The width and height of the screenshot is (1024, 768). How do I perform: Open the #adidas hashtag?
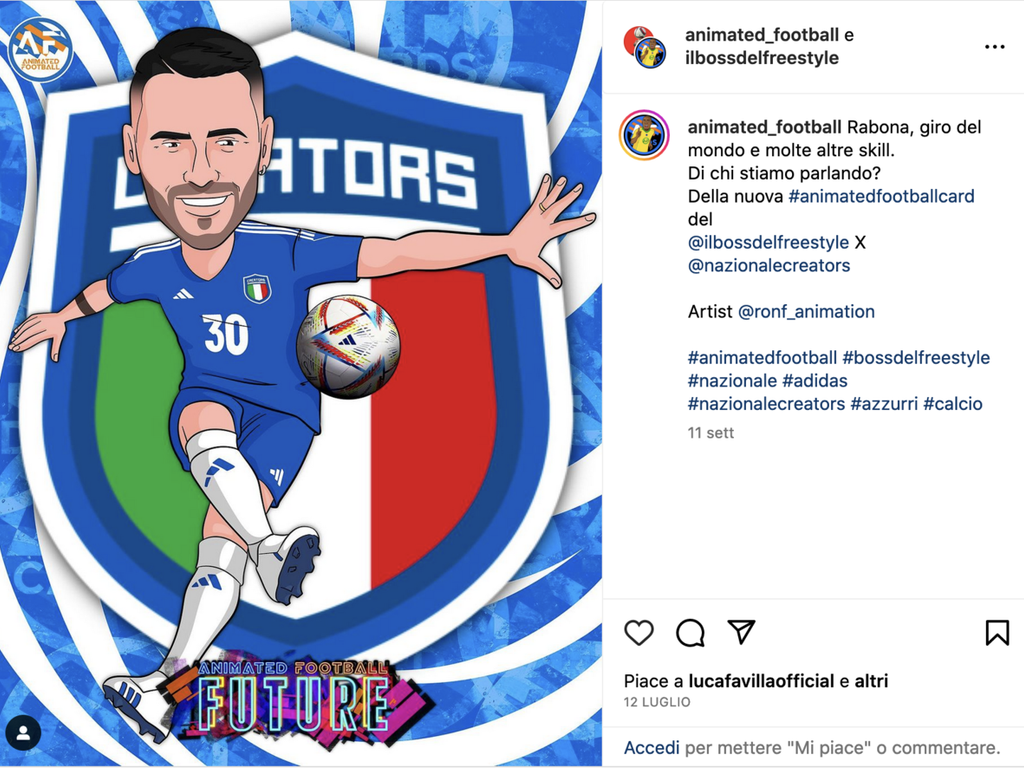click(814, 381)
